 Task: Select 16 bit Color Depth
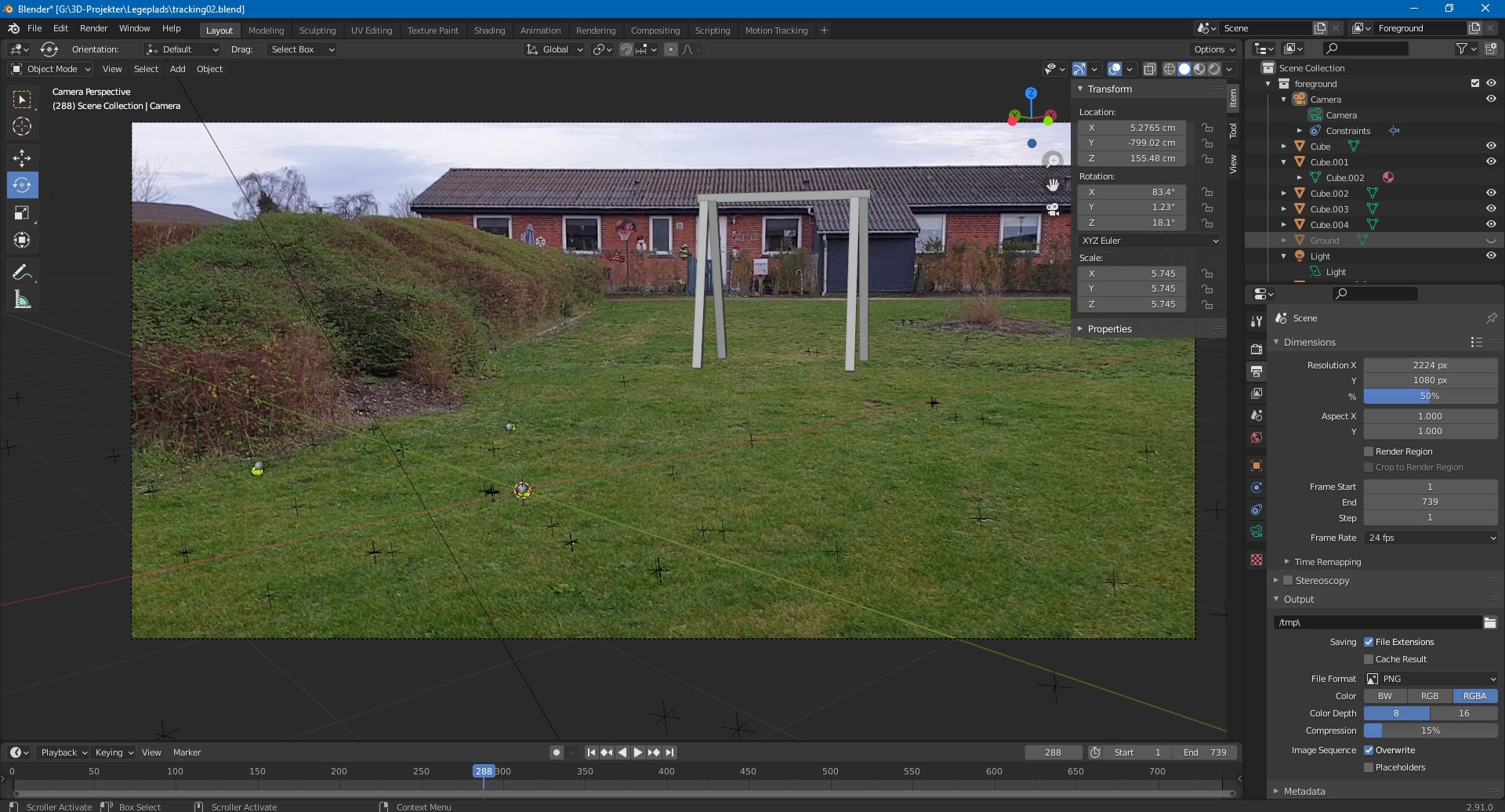(1464, 713)
